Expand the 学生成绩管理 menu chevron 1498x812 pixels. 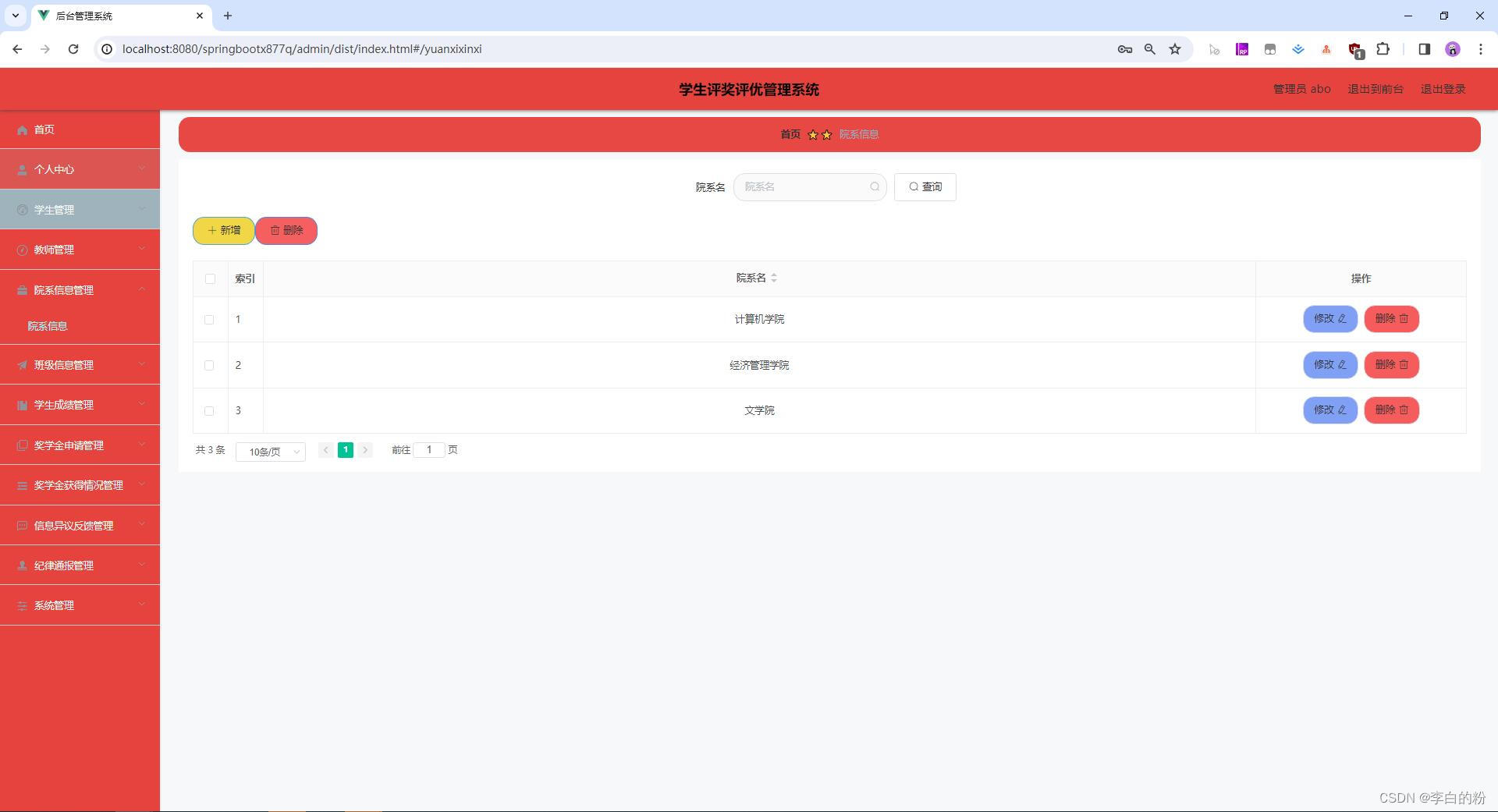point(142,404)
